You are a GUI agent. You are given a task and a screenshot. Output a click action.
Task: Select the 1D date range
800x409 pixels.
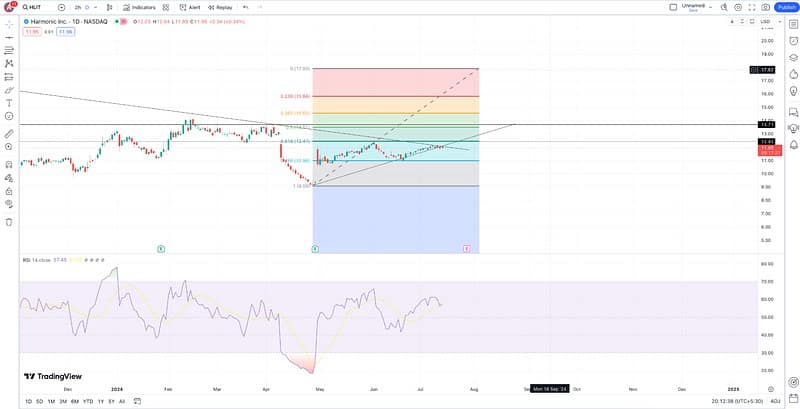pos(28,402)
